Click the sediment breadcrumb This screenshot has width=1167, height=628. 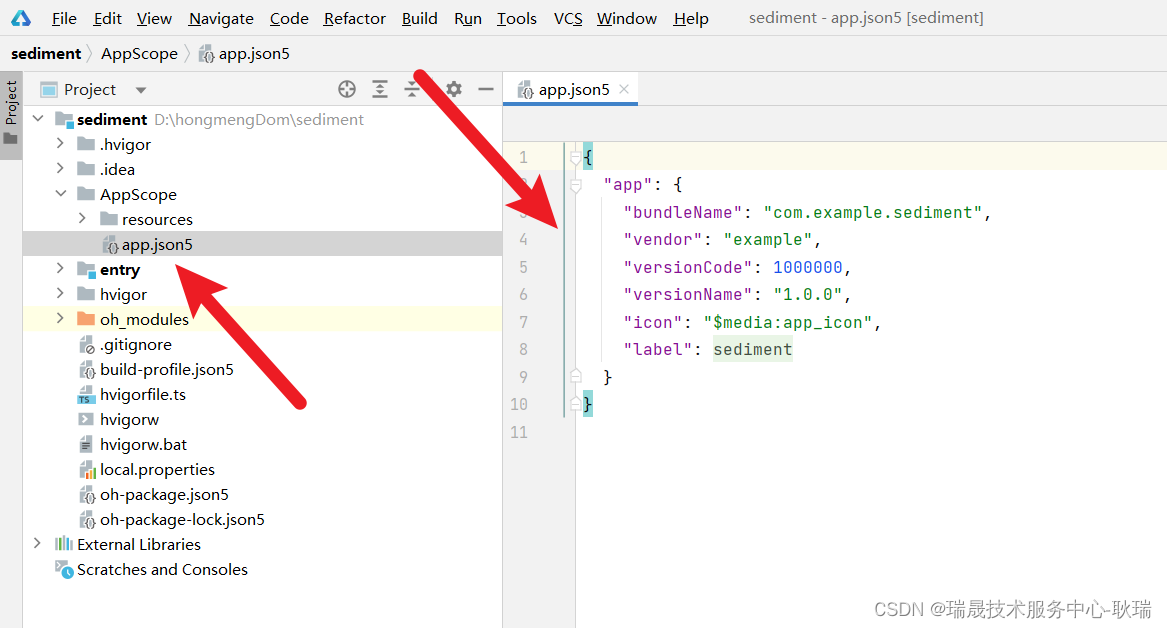[x=45, y=54]
